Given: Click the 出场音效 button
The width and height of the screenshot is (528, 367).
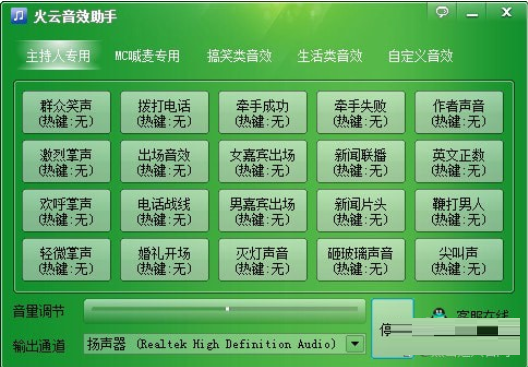Looking at the screenshot, I should (164, 162).
